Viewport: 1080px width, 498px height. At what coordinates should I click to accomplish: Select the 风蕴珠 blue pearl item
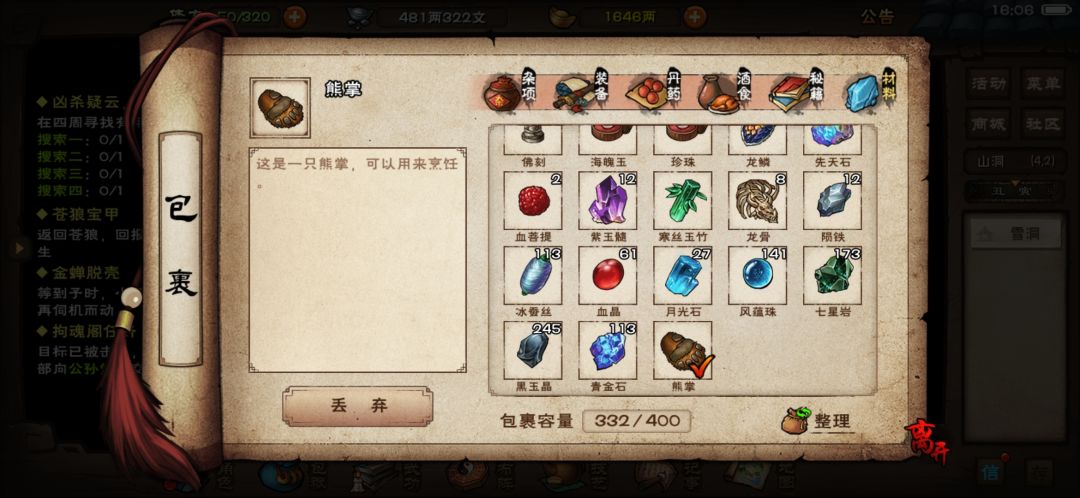pyautogui.click(x=758, y=276)
